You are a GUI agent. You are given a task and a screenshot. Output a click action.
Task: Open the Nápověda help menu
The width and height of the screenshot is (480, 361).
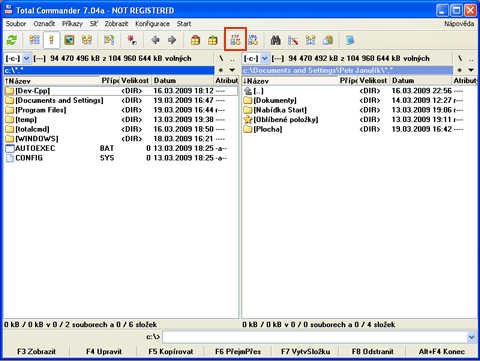click(459, 24)
